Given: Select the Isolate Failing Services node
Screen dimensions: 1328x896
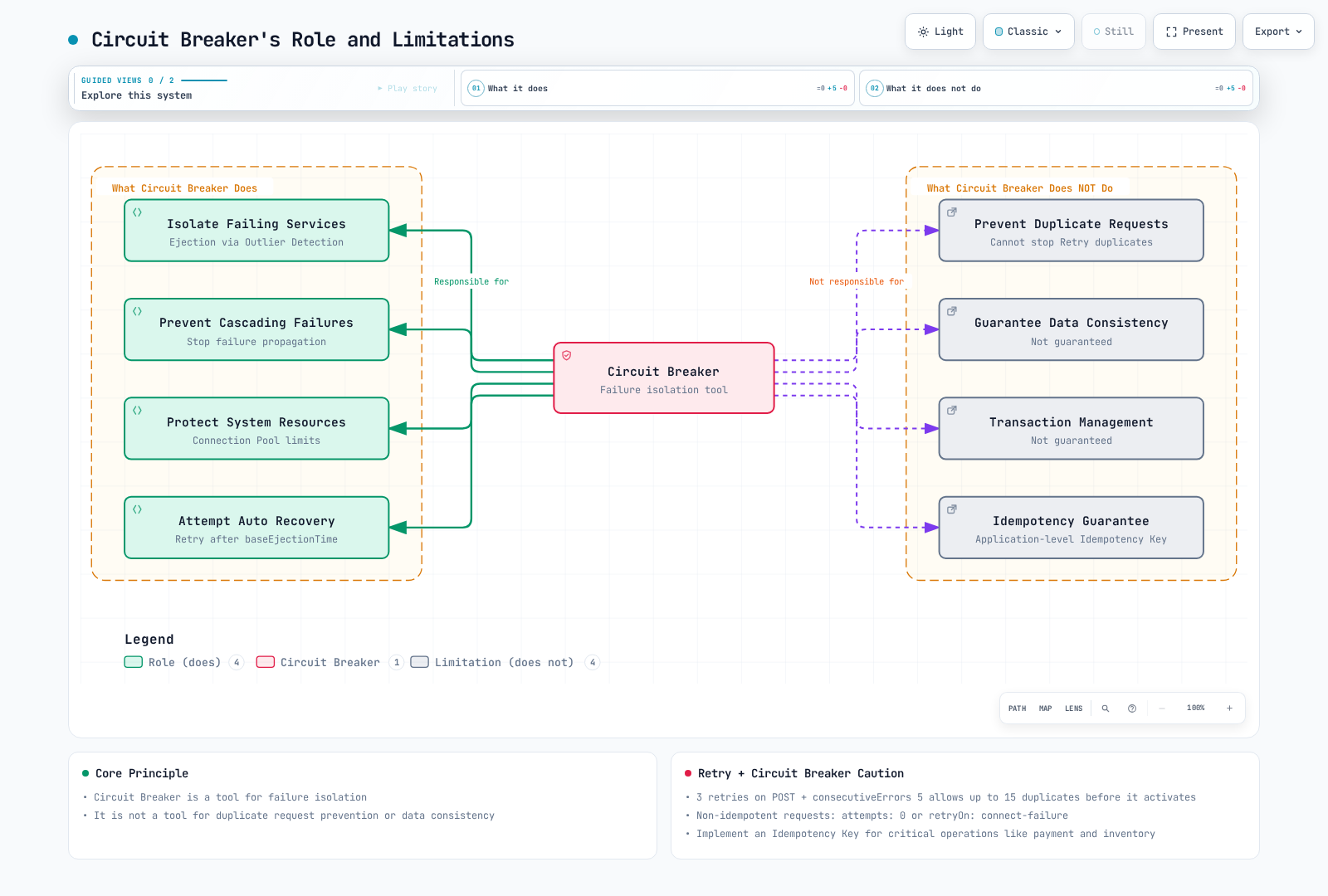Looking at the screenshot, I should point(256,231).
